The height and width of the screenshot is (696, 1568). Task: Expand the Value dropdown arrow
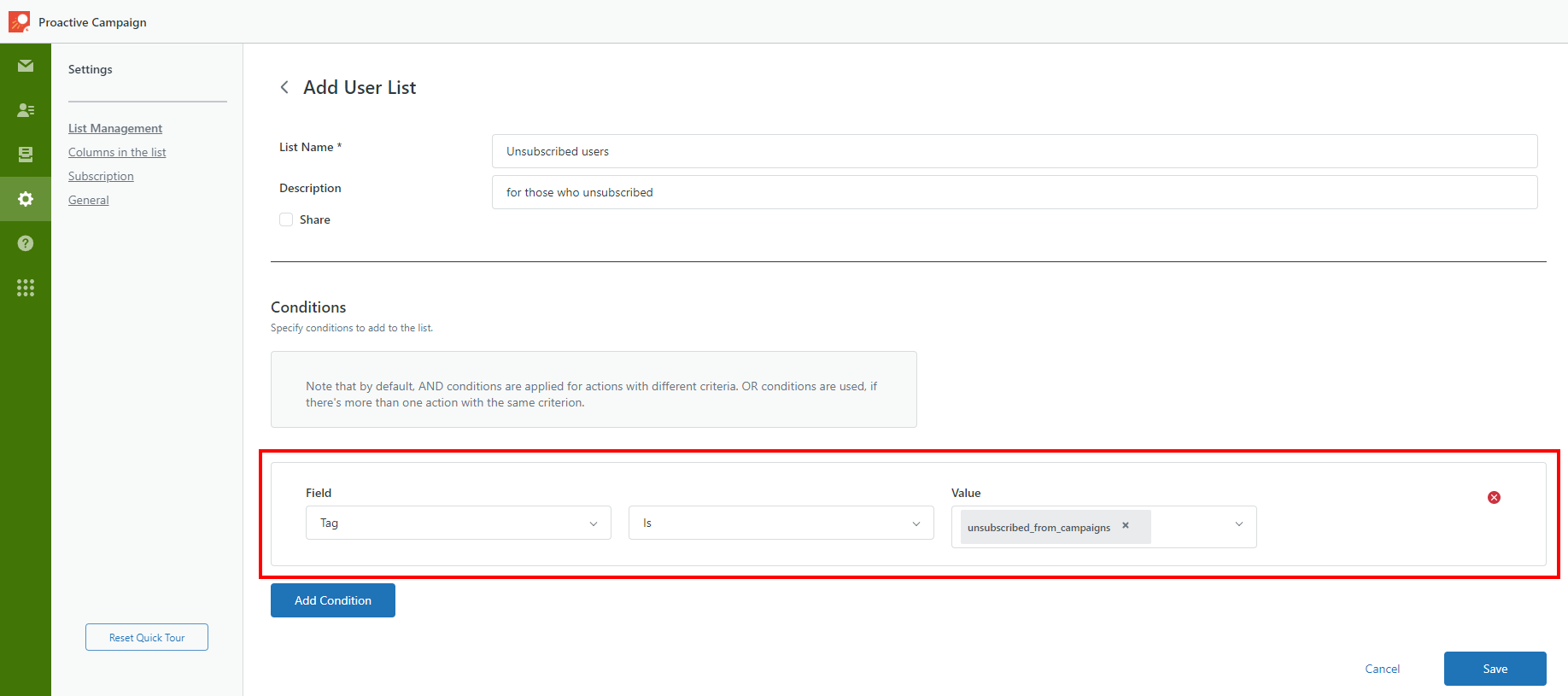[1239, 524]
